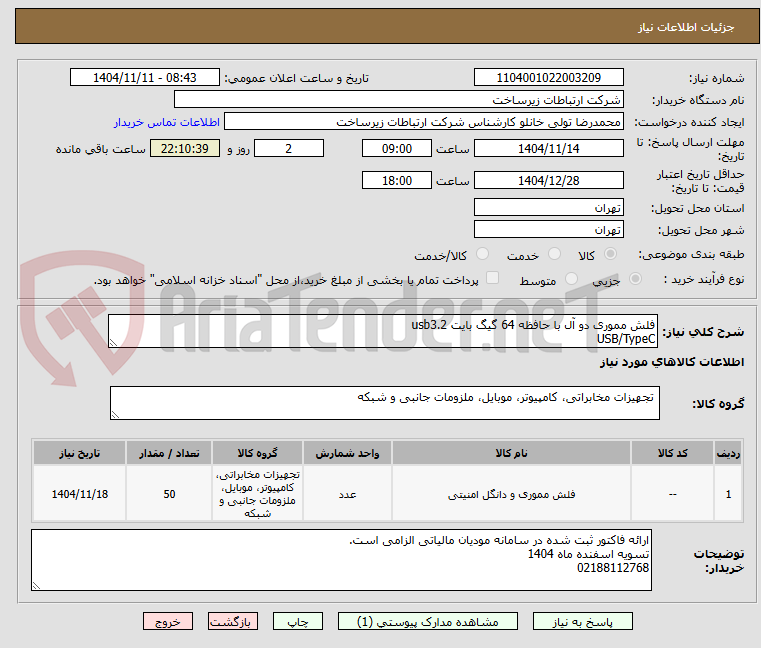Click the پاسخ به نیاز button
The width and height of the screenshot is (761, 648).
[582, 621]
